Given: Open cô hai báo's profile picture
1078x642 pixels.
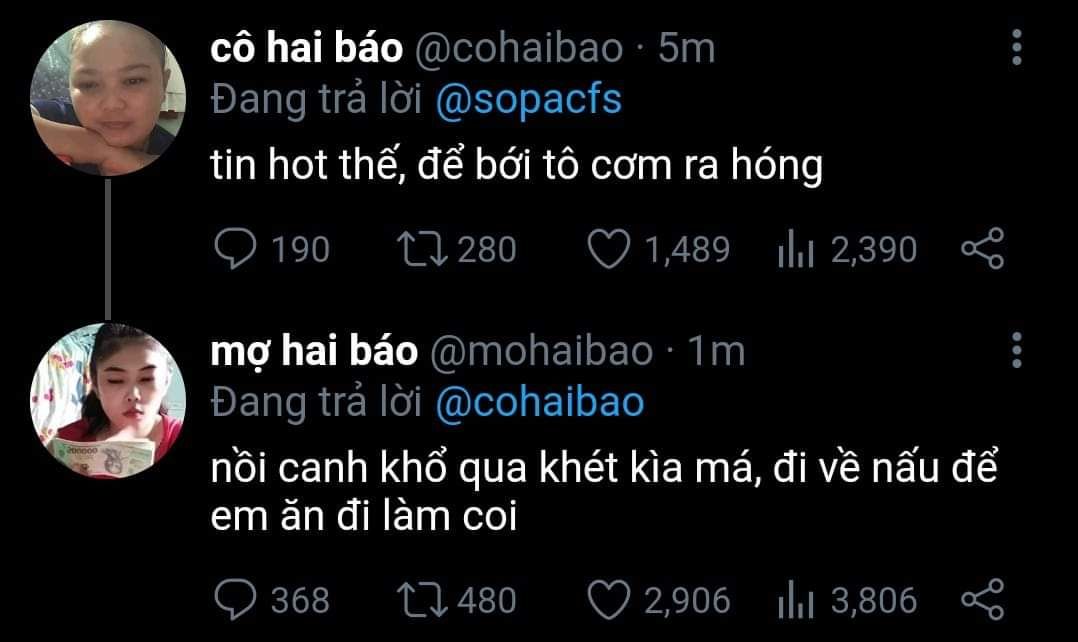Looking at the screenshot, I should click(108, 99).
